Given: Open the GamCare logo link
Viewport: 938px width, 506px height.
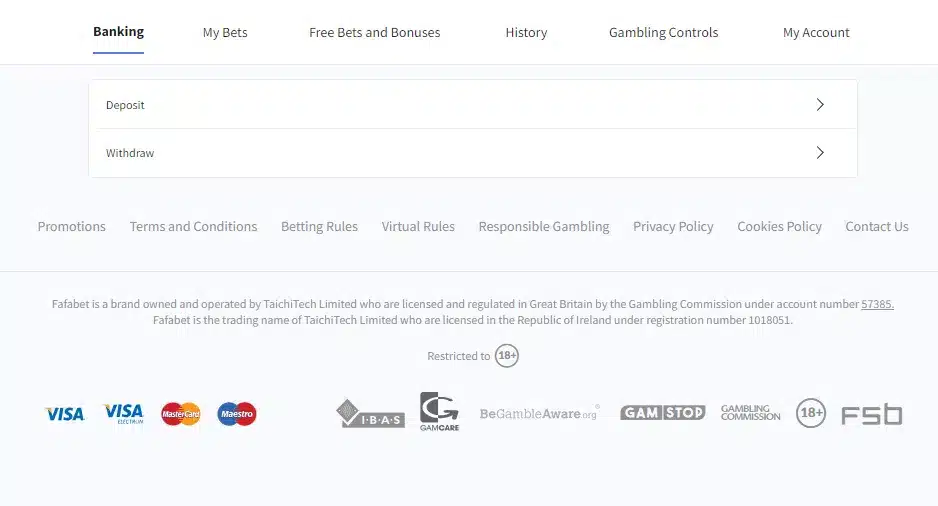Looking at the screenshot, I should pyautogui.click(x=439, y=412).
